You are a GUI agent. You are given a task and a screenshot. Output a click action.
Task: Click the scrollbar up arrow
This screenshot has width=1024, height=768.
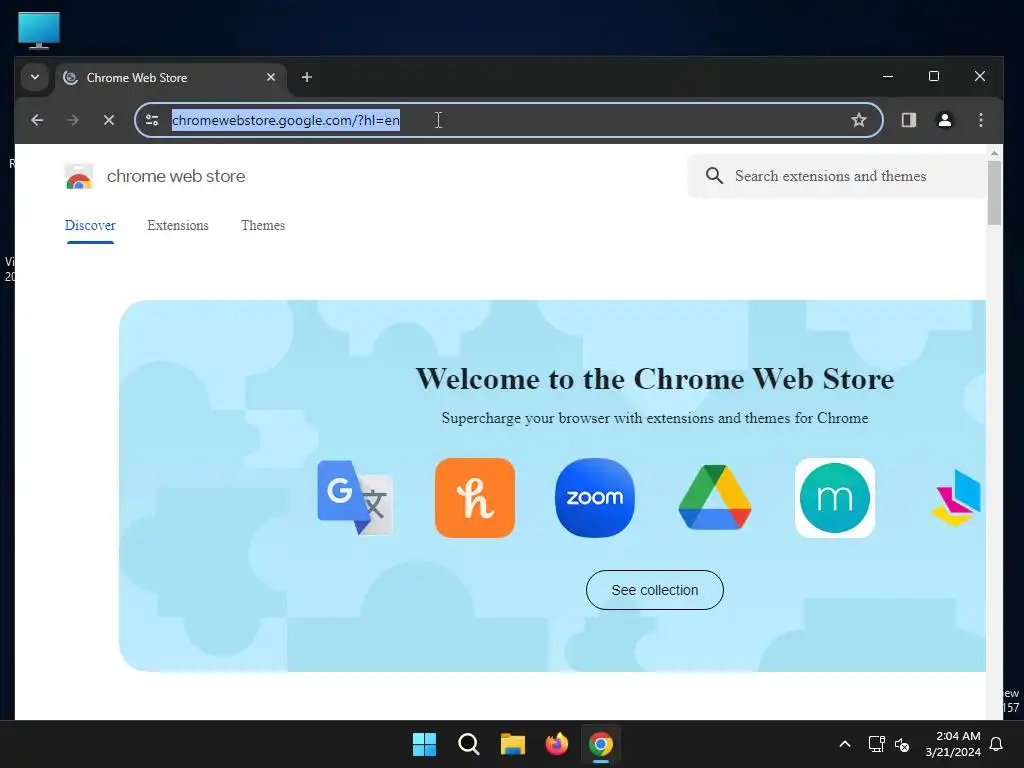(x=994, y=153)
